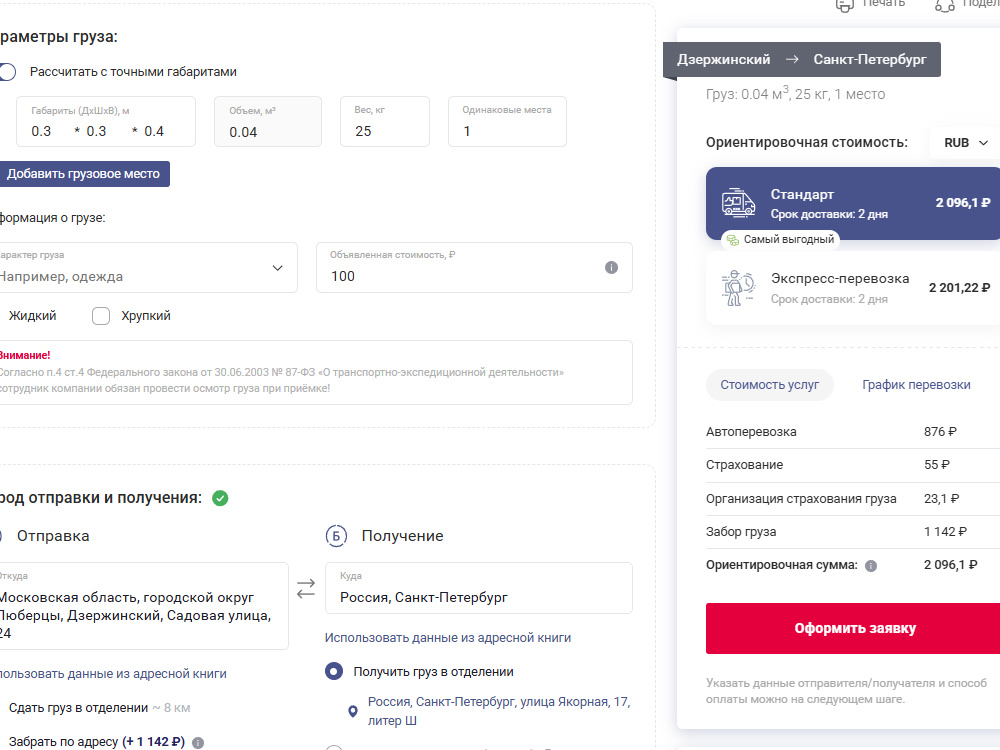Select the Стандарт delivery option
This screenshot has width=1000, height=750.
click(x=853, y=203)
